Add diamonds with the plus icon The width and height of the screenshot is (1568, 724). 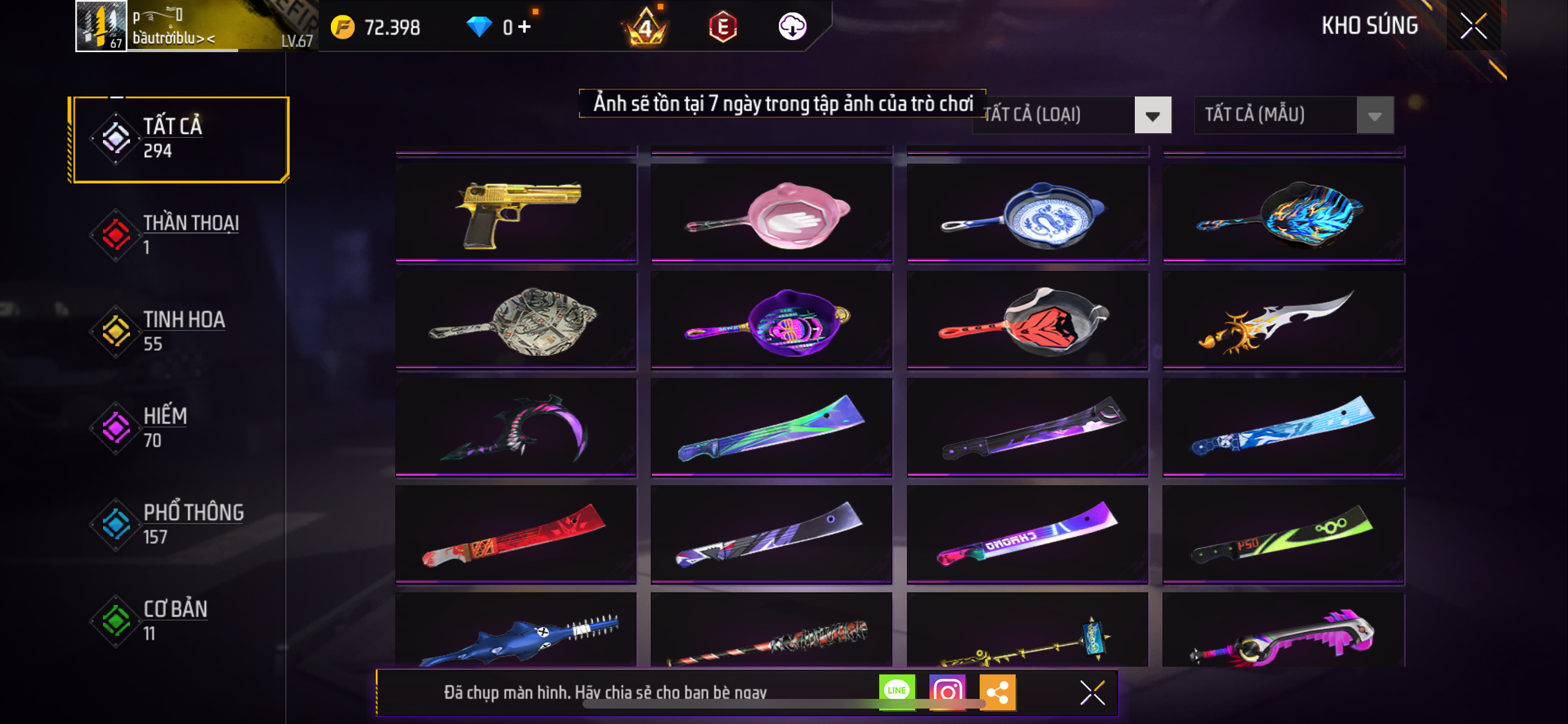[x=525, y=27]
